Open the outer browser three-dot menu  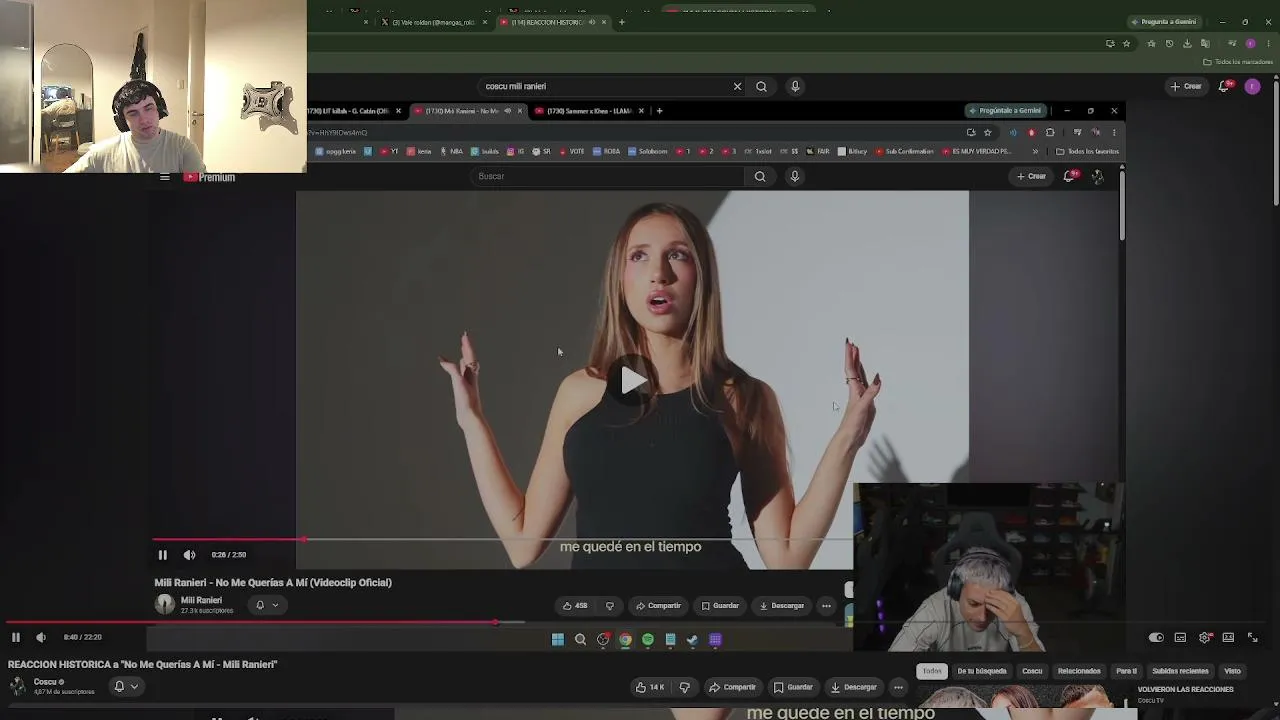pyautogui.click(x=1268, y=44)
